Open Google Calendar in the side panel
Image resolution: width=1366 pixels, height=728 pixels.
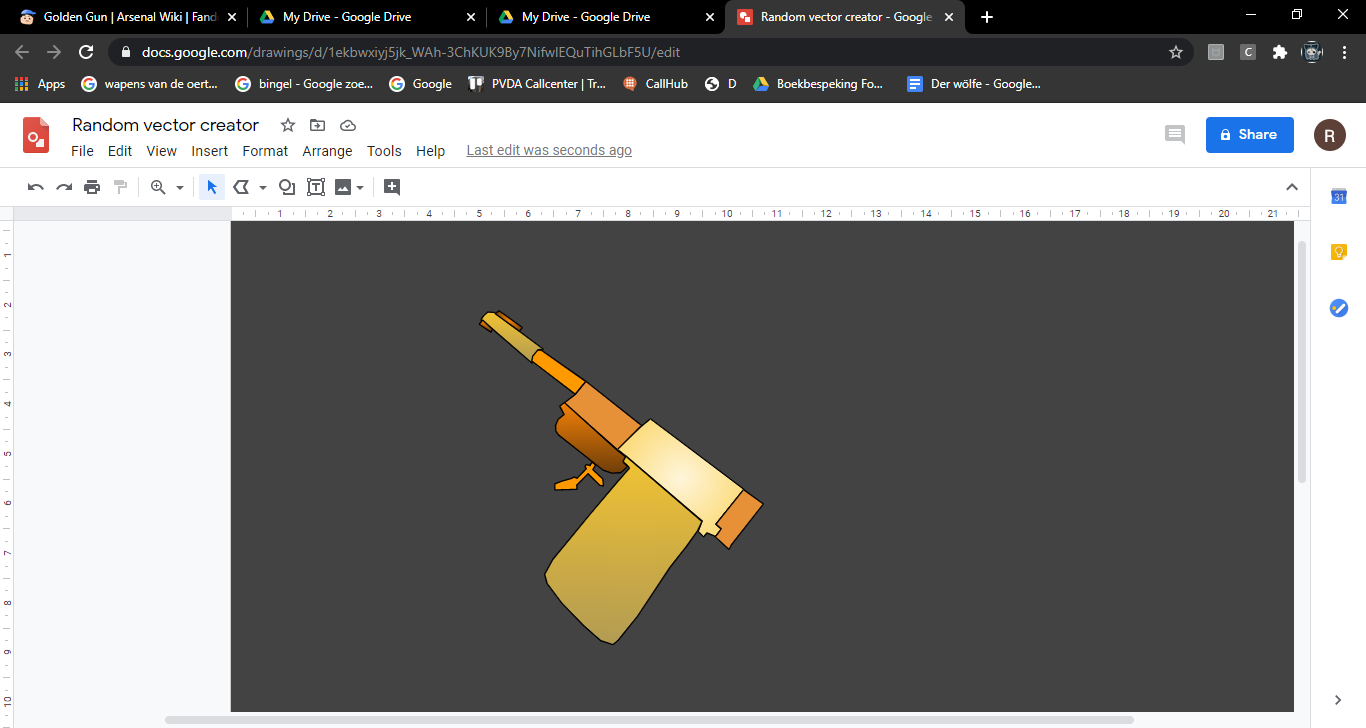[1339, 197]
